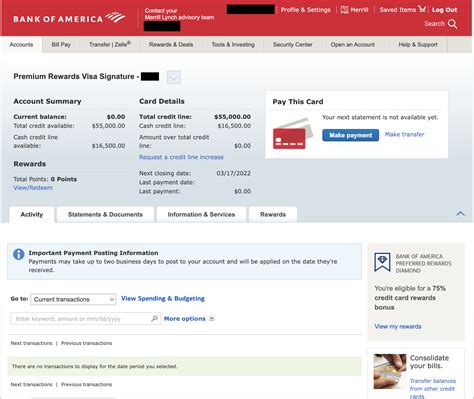Switch to the Statements & Documents tab
This screenshot has height=399, width=474.
[105, 214]
